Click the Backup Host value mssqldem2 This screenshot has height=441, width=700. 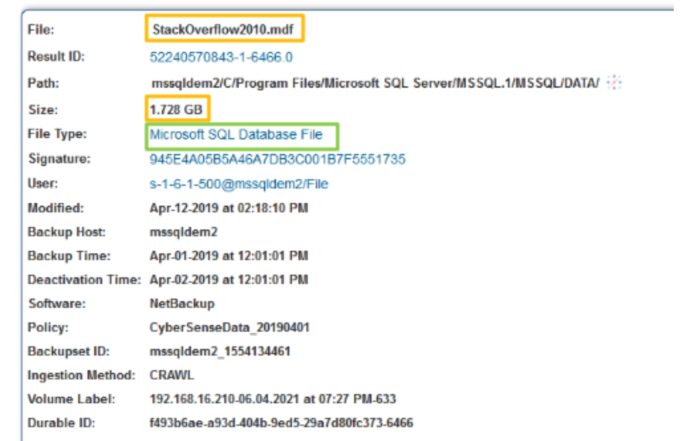pyautogui.click(x=183, y=232)
